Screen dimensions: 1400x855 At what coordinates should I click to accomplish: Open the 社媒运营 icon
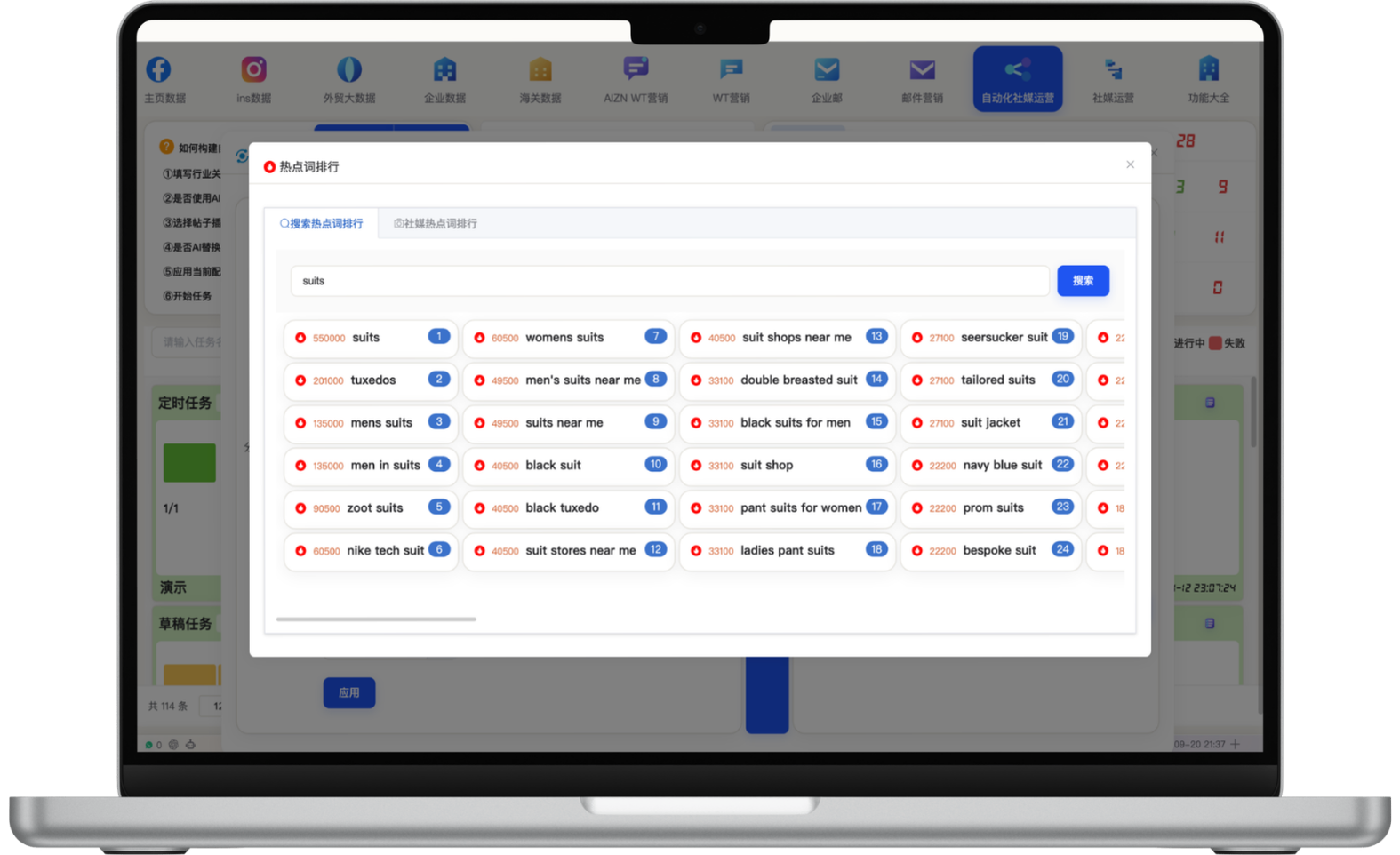pos(1113,69)
